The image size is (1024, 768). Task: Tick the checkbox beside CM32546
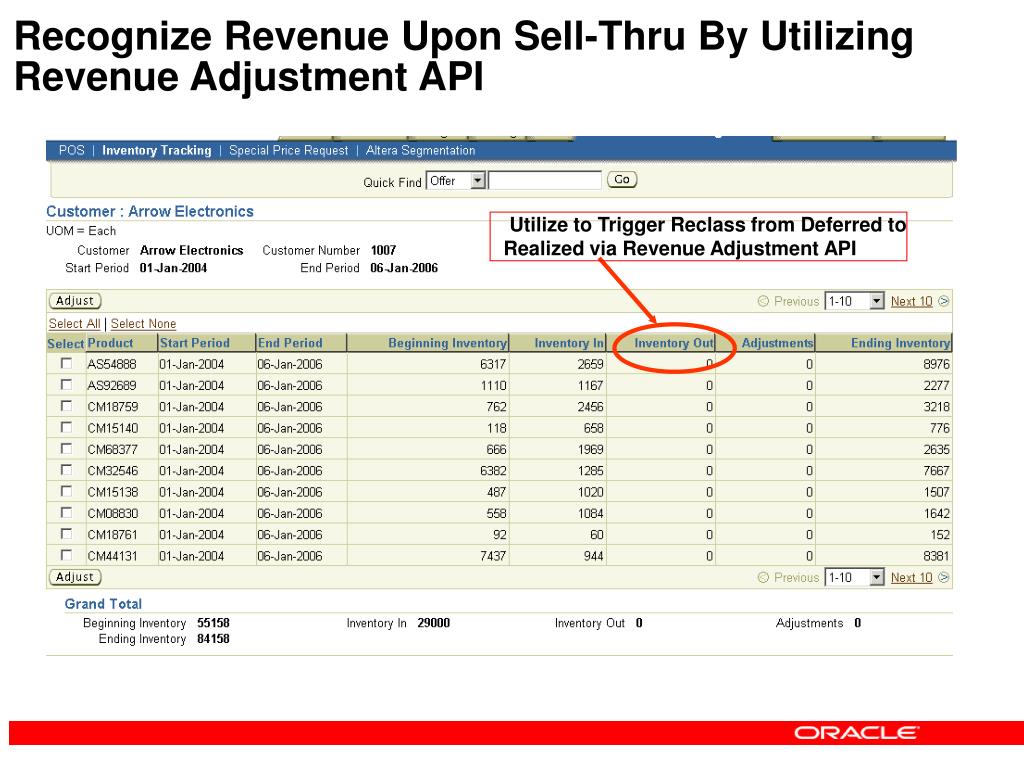click(x=66, y=470)
